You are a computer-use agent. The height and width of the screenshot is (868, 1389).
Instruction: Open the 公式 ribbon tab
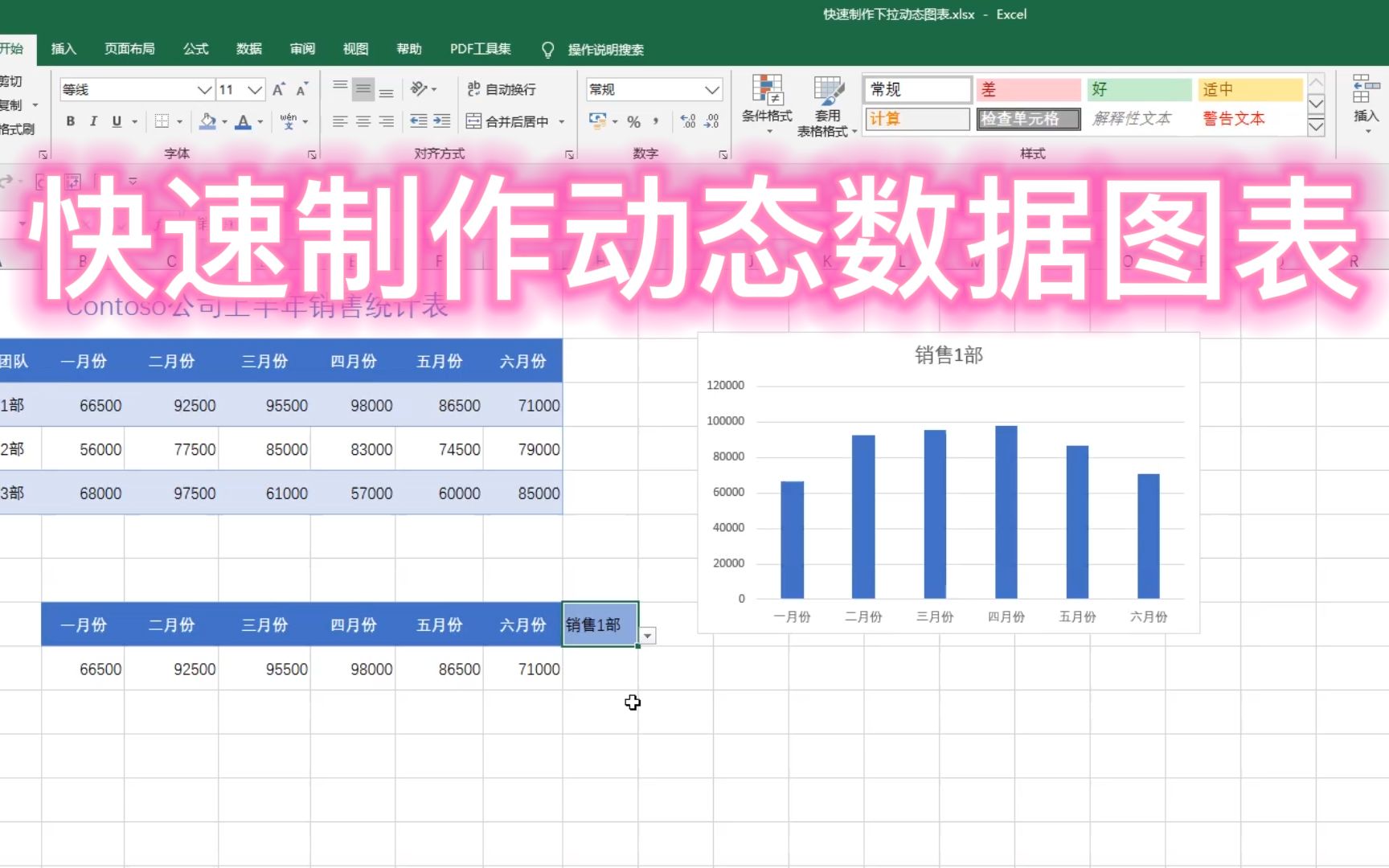click(195, 49)
